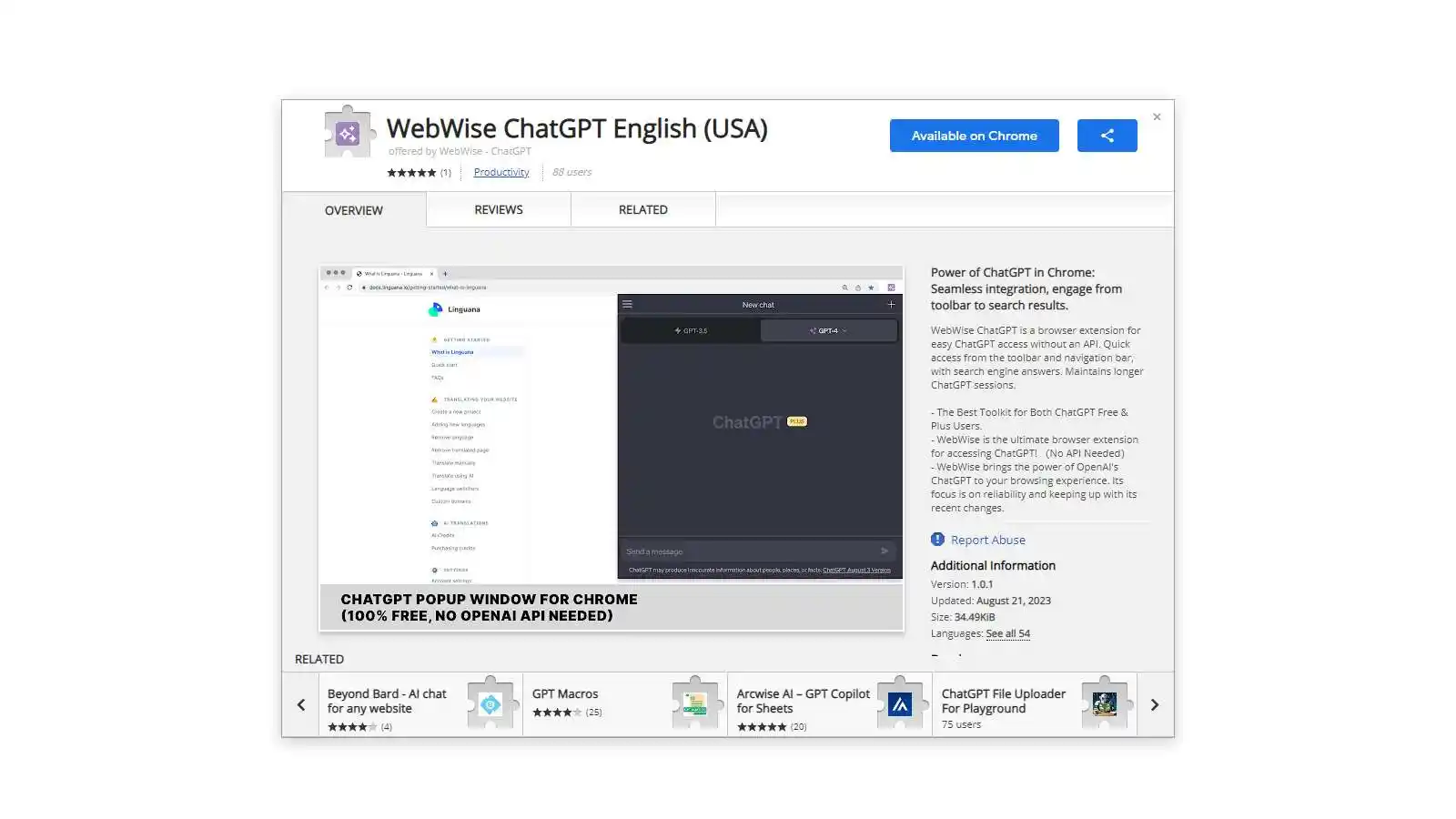Click the WebWise ChatGPT English (USA) title
Screen dimensions: 1456x819
577,128
